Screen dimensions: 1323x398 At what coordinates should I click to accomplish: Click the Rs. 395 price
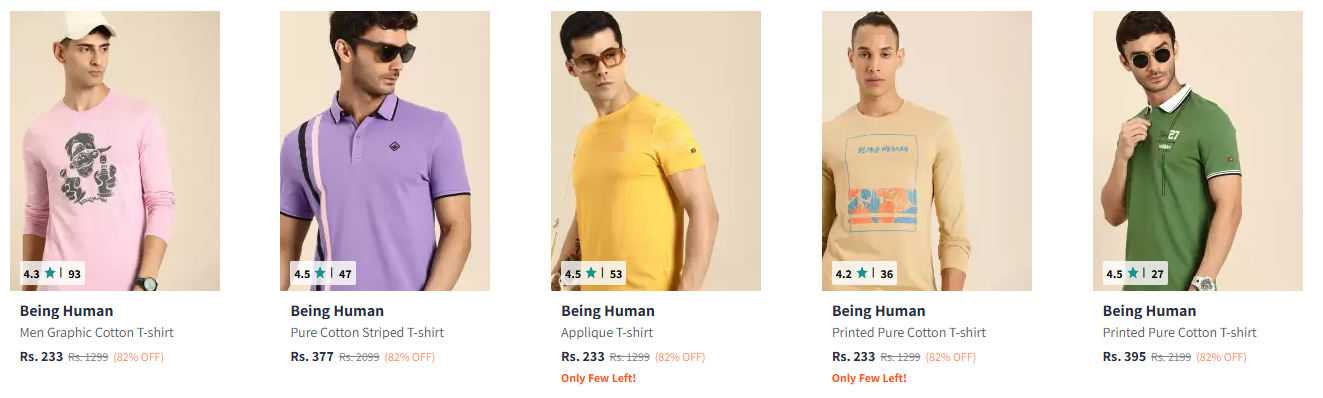(1125, 356)
